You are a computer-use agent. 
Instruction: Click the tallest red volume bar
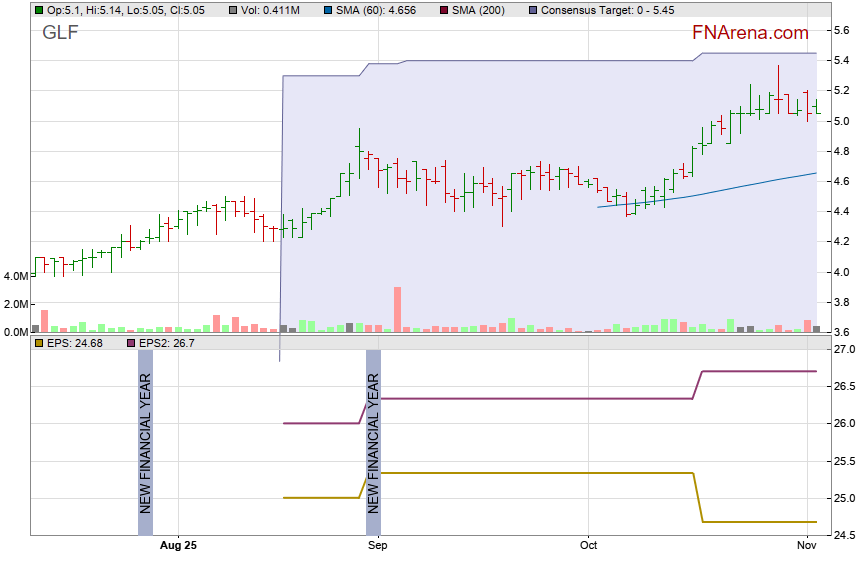click(x=397, y=309)
